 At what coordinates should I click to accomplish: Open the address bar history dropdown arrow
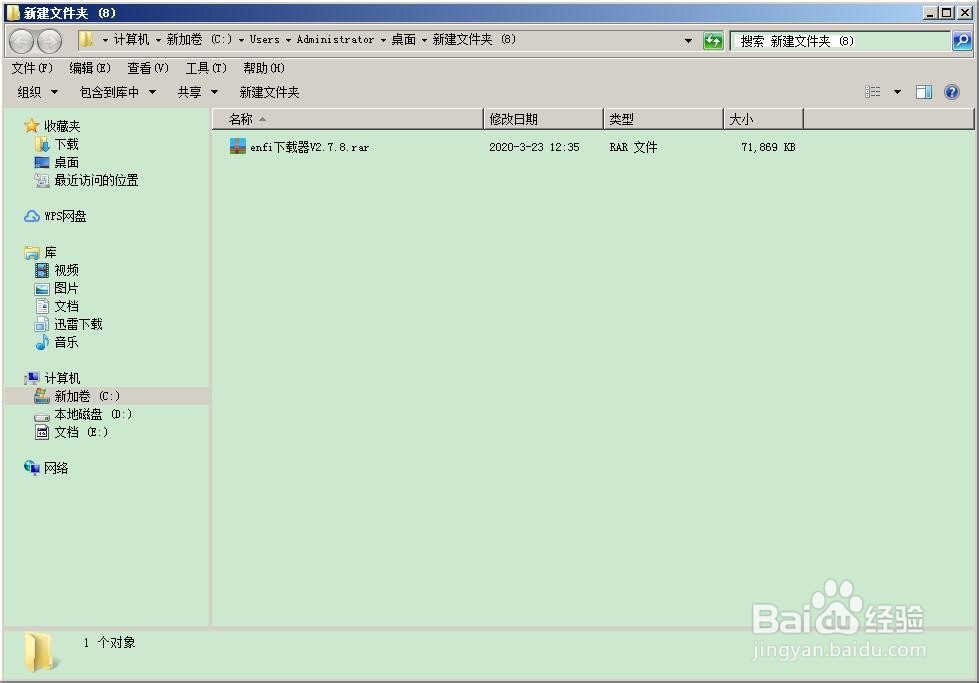[x=688, y=41]
